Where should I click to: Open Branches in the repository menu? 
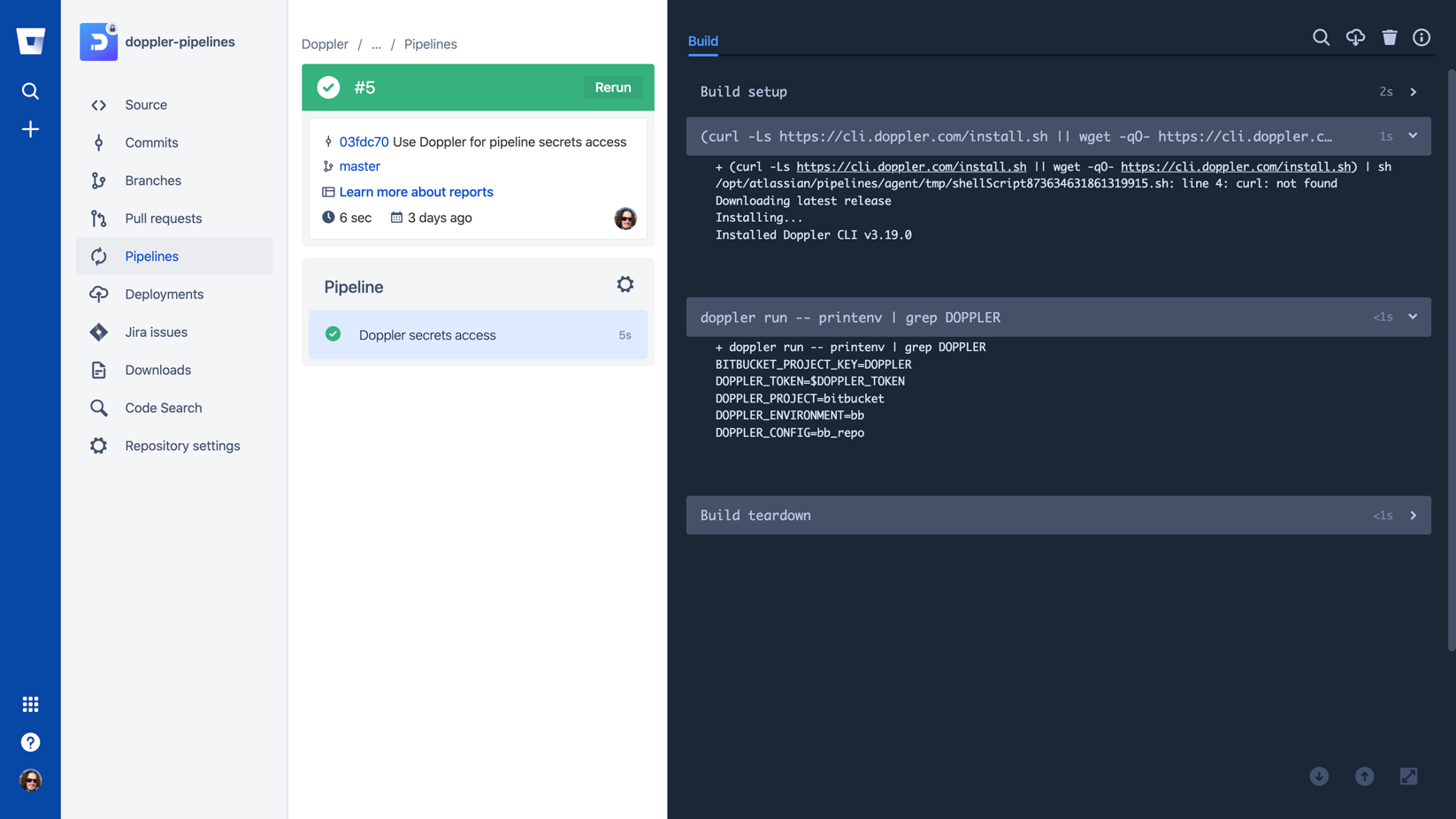[174, 180]
